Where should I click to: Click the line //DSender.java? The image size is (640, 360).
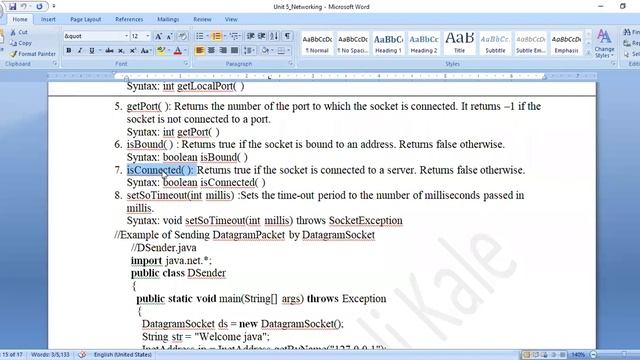(x=164, y=248)
